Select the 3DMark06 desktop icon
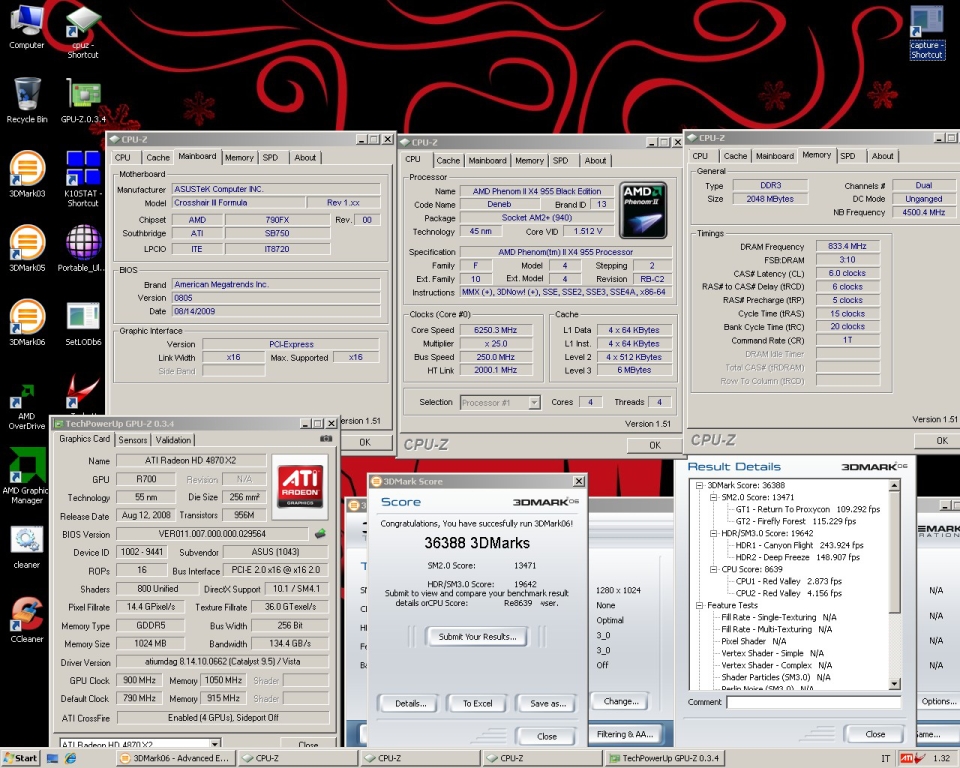 27,323
